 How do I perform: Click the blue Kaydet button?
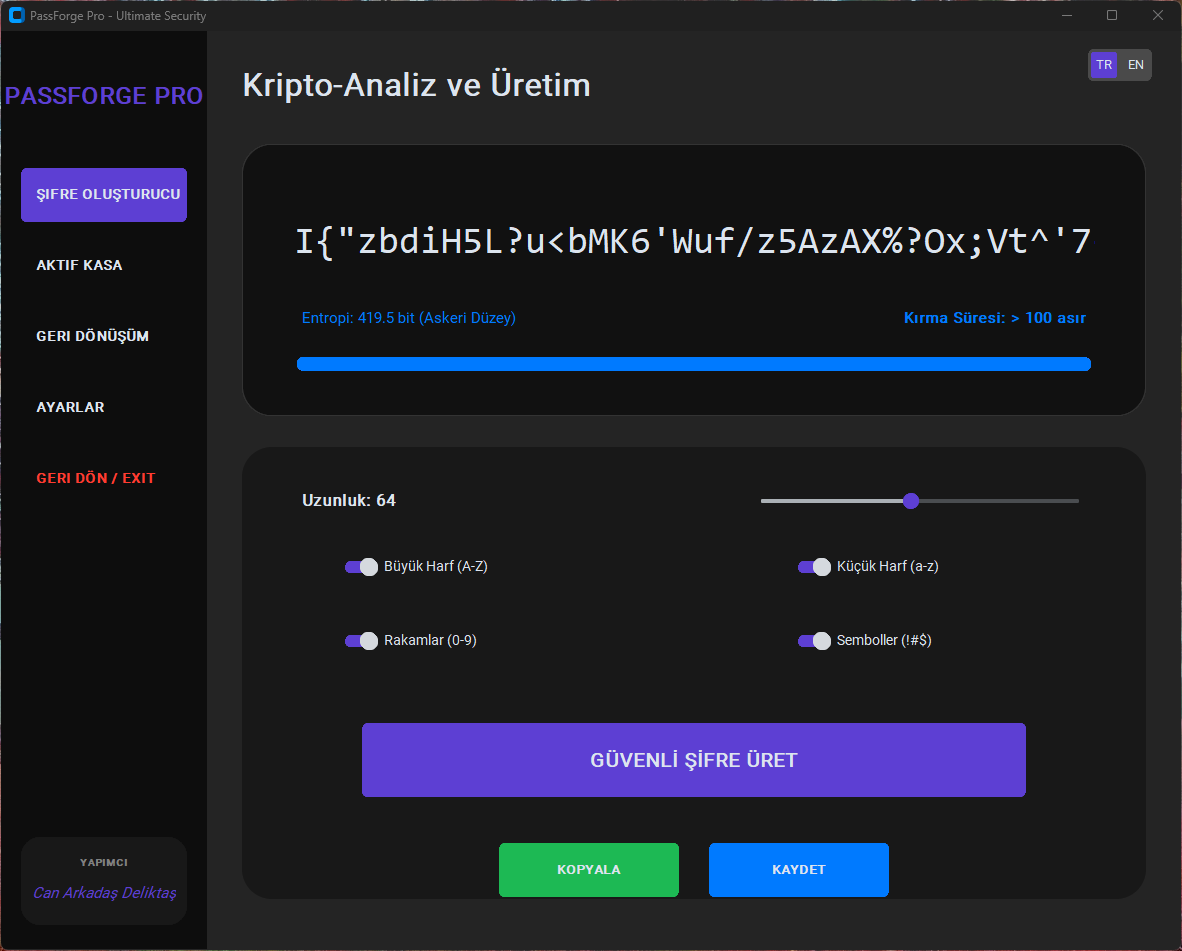click(x=799, y=870)
